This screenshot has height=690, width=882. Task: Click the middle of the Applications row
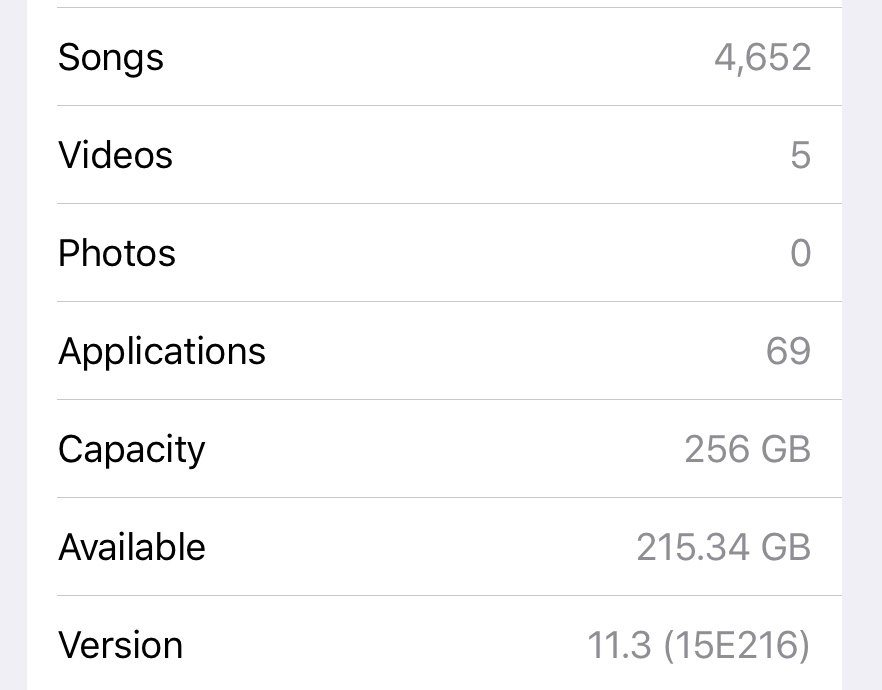tap(434, 351)
